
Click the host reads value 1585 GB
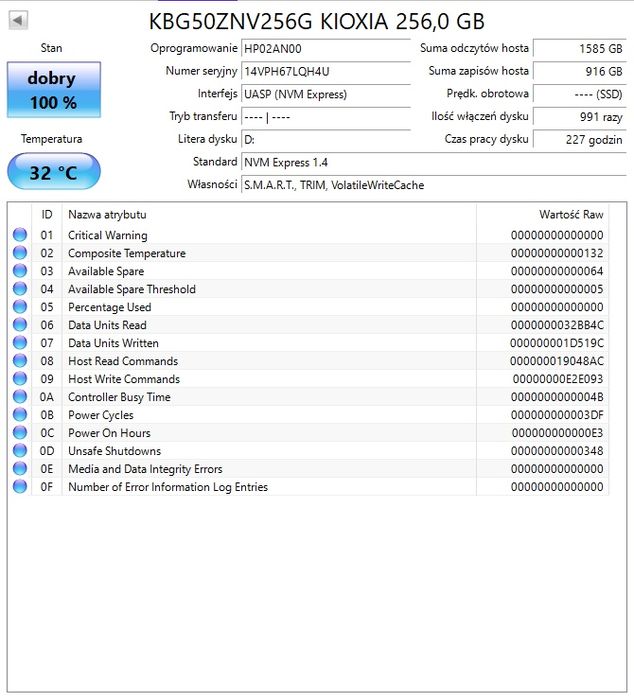(580, 48)
